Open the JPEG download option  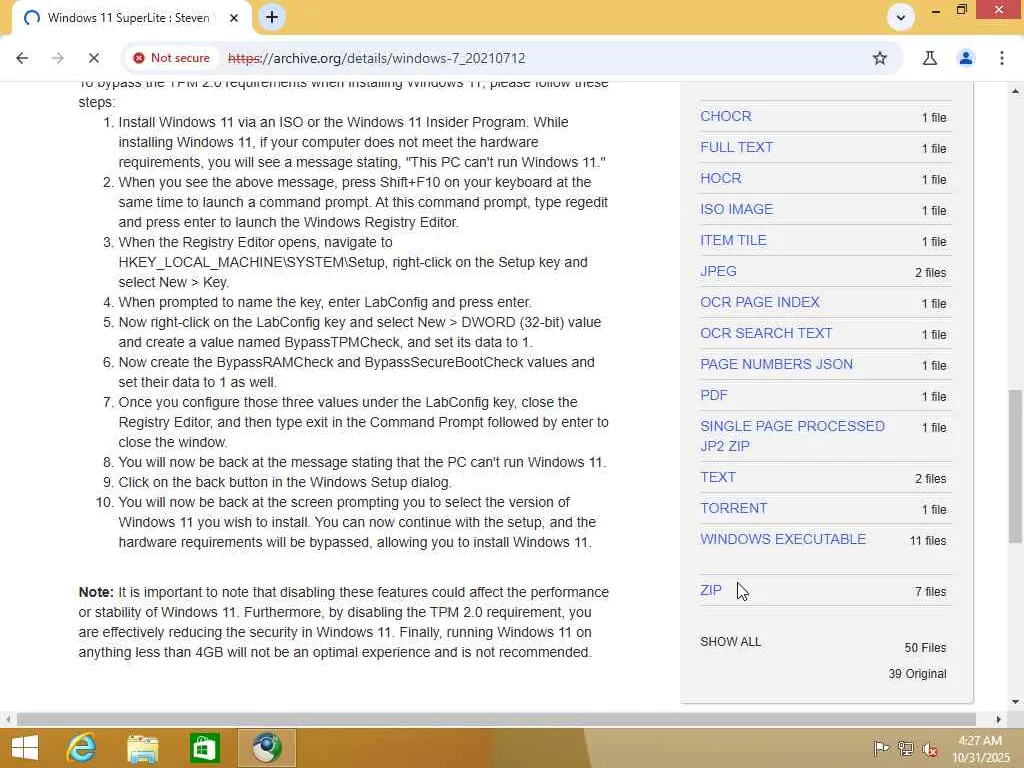(718, 271)
